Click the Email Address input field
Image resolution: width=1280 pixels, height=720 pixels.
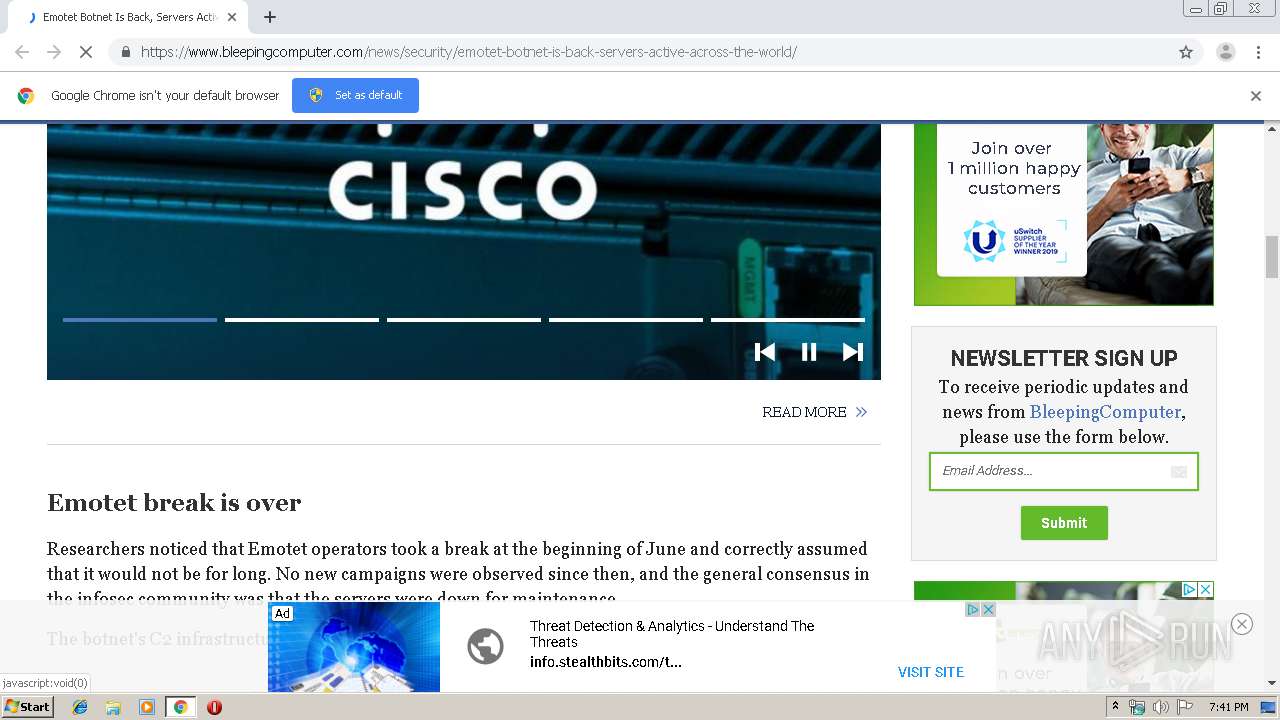click(x=1064, y=471)
